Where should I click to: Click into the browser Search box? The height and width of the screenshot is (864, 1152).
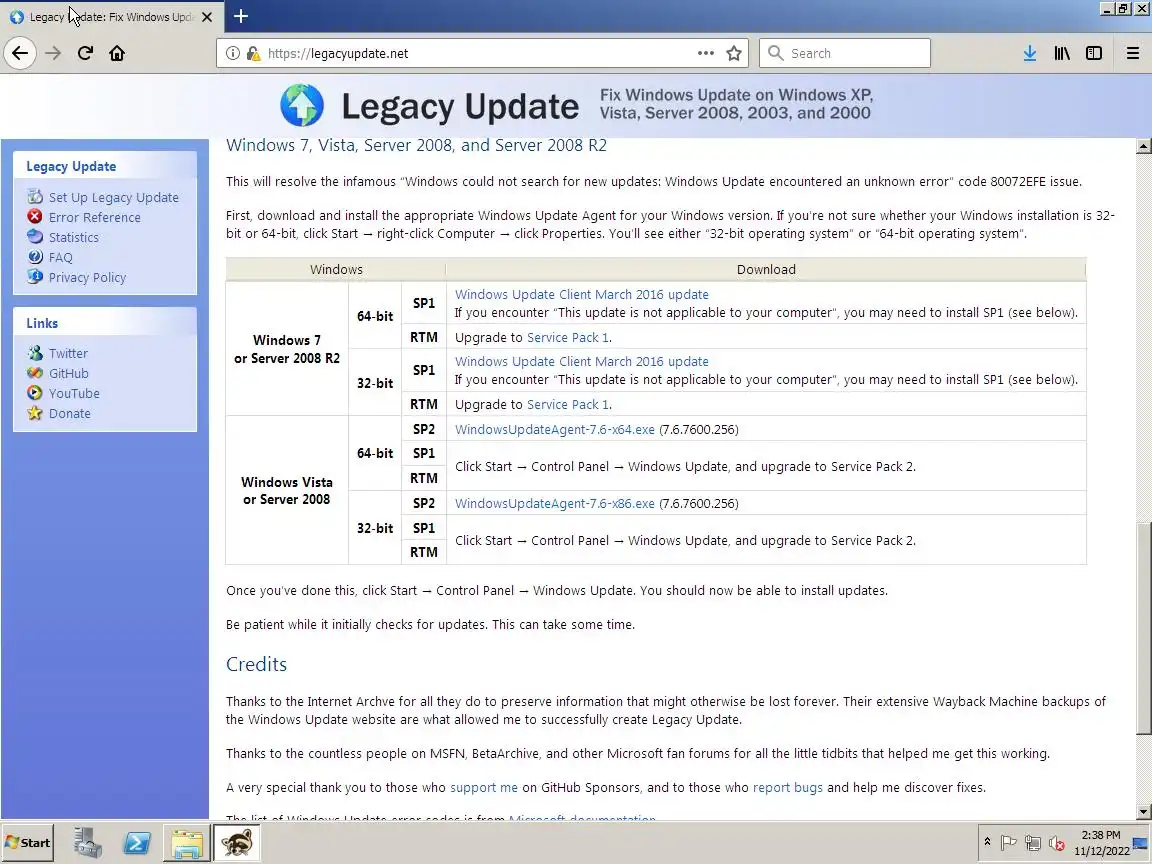[845, 53]
